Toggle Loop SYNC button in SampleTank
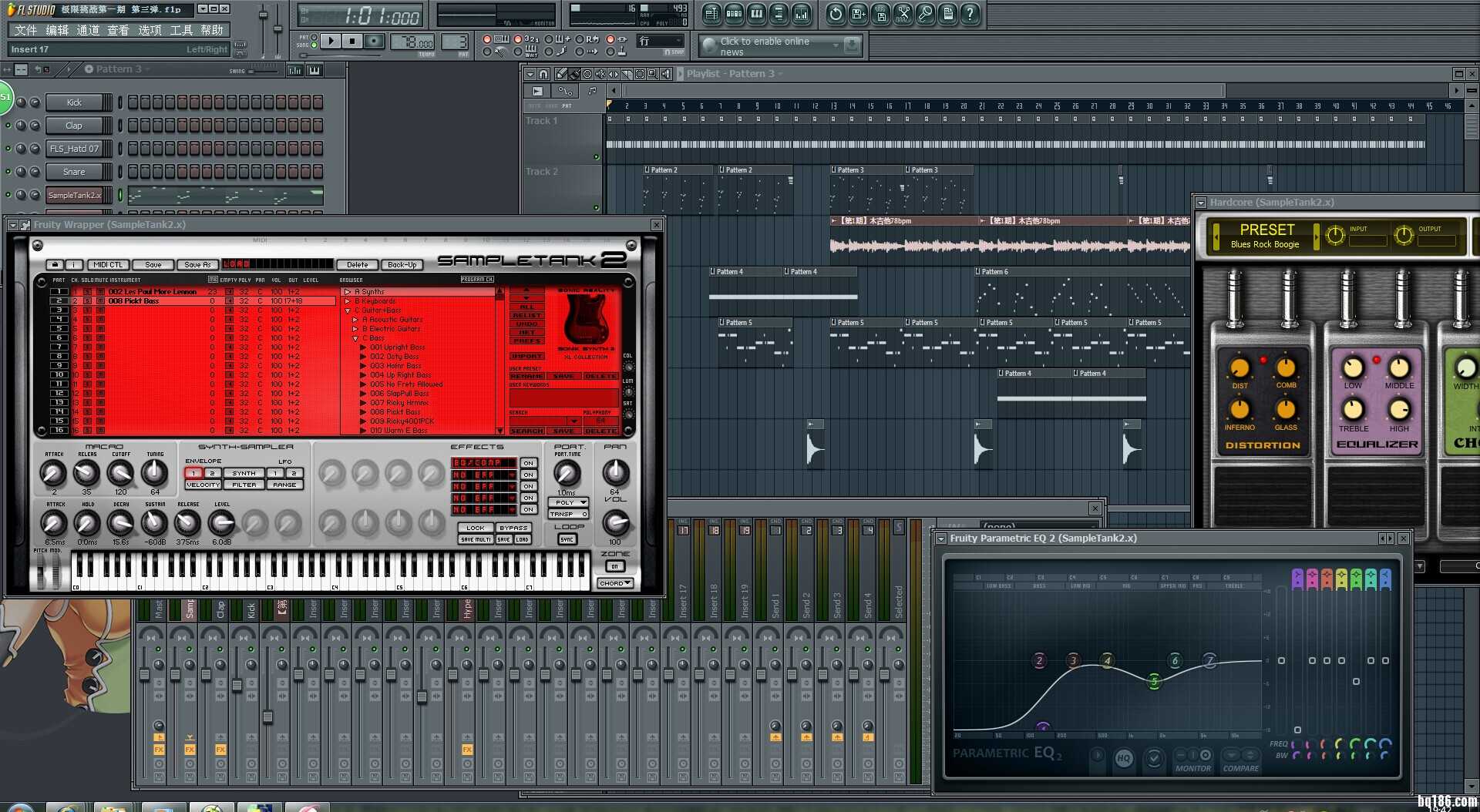The image size is (1480, 812). 567,539
